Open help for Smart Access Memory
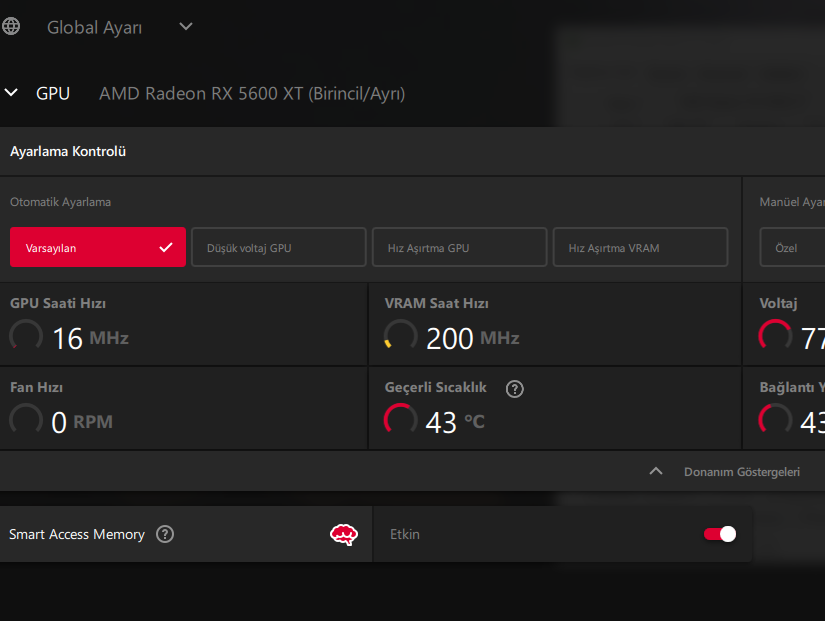The image size is (825, 621). [165, 534]
